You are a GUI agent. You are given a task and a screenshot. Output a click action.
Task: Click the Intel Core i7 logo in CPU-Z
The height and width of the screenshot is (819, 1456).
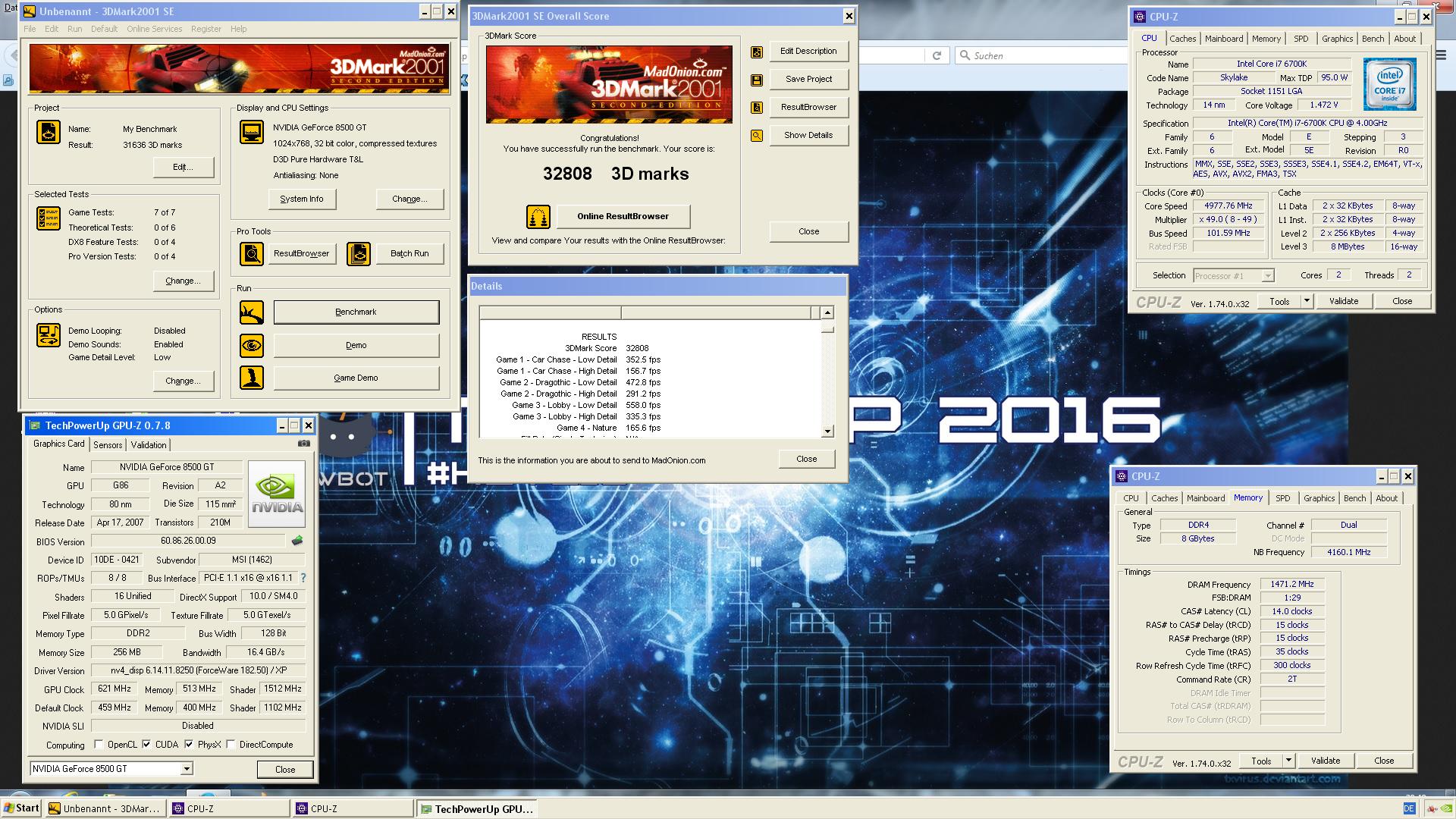1389,84
